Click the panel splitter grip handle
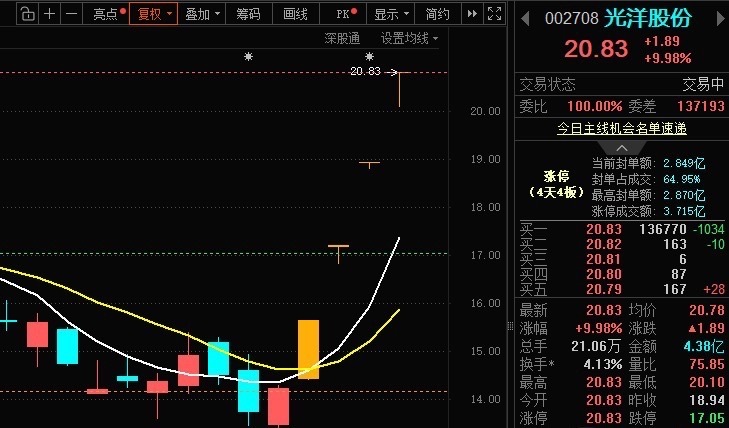The image size is (729, 428). pos(511,326)
